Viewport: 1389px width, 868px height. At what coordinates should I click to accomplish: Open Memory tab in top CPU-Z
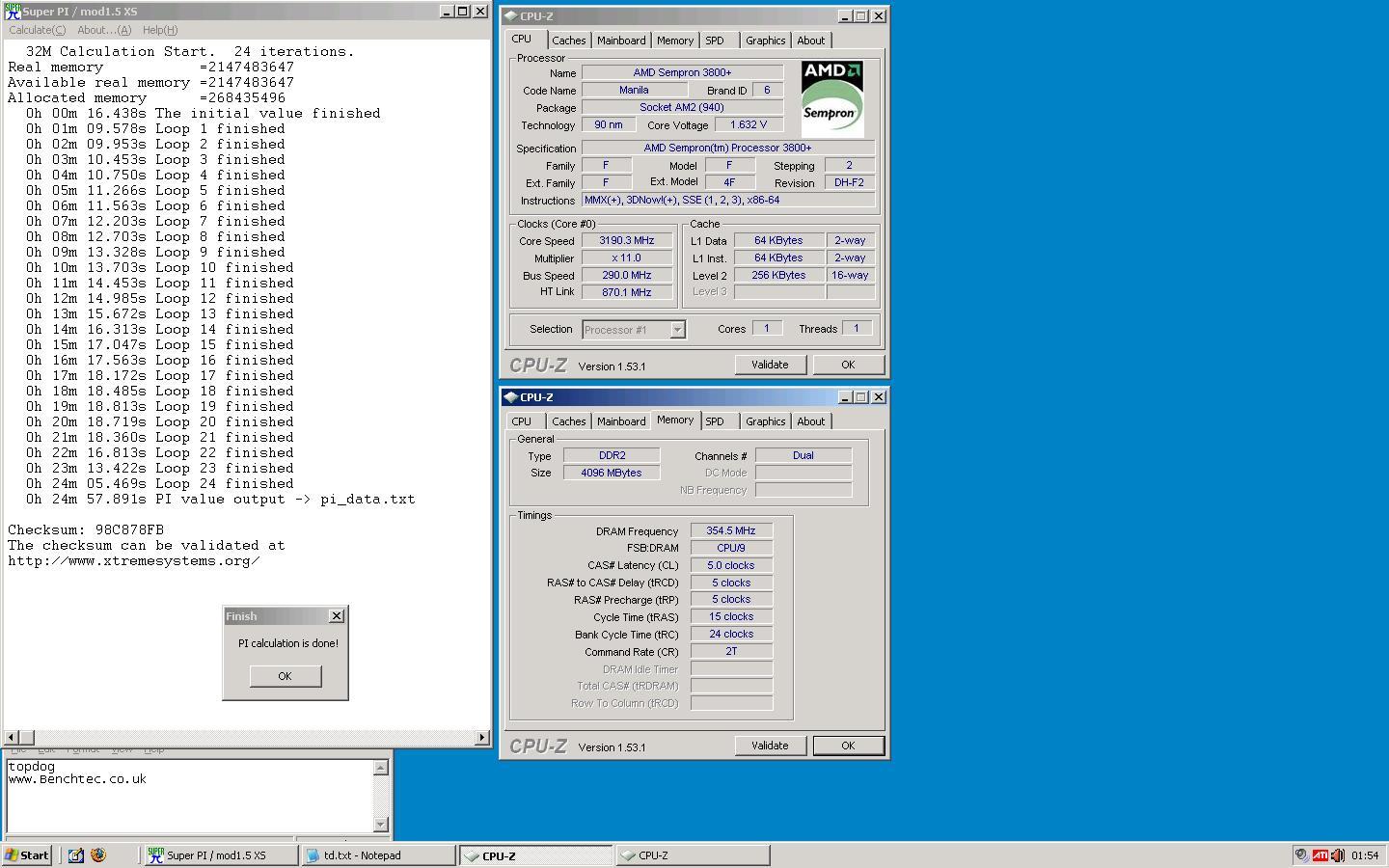click(675, 41)
